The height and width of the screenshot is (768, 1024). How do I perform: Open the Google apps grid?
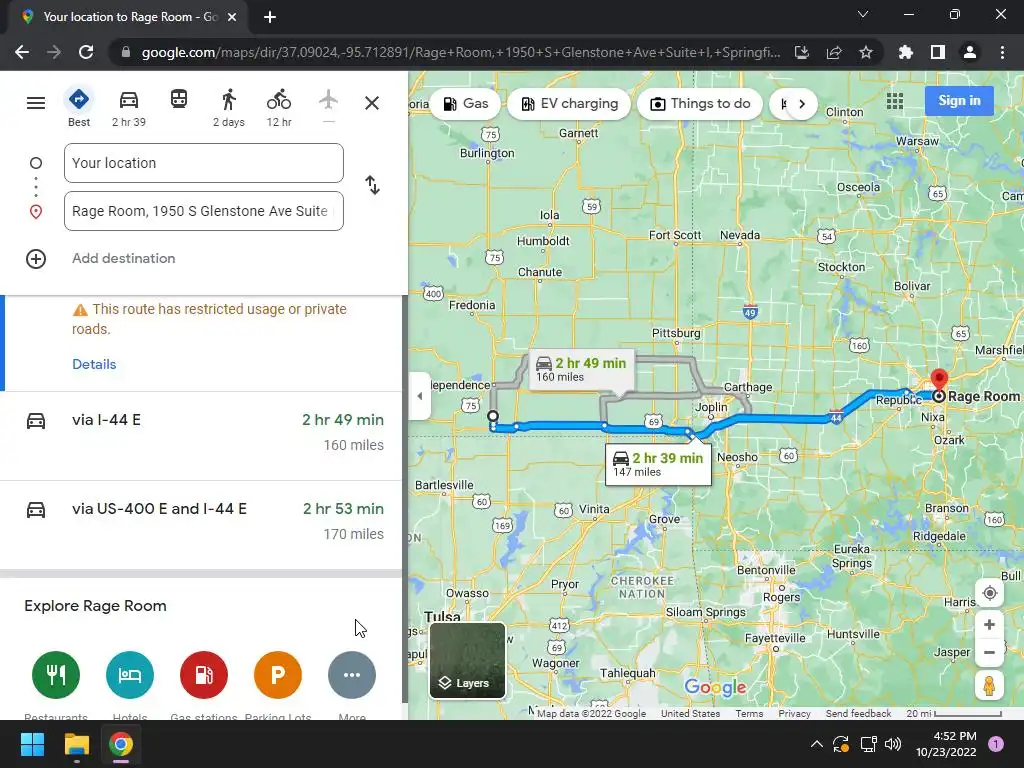[x=895, y=101]
